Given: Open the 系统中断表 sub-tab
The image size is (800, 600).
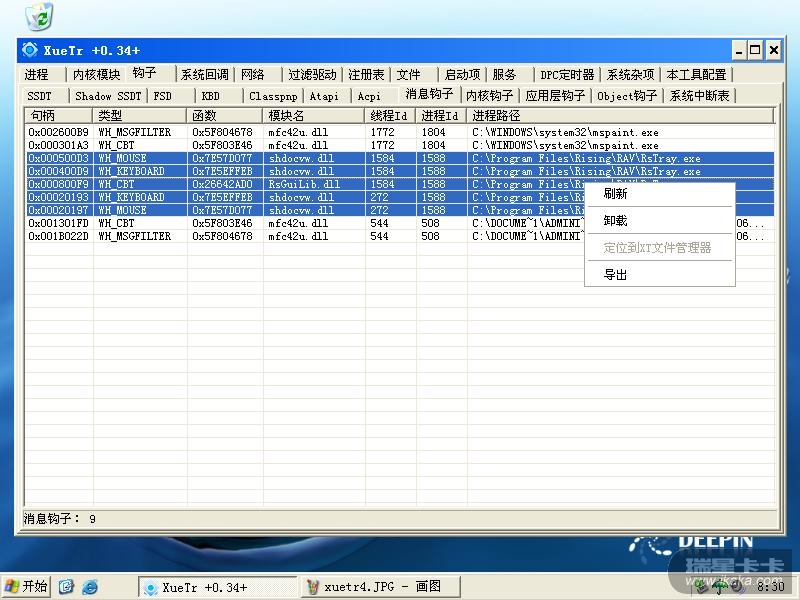Looking at the screenshot, I should [699, 96].
